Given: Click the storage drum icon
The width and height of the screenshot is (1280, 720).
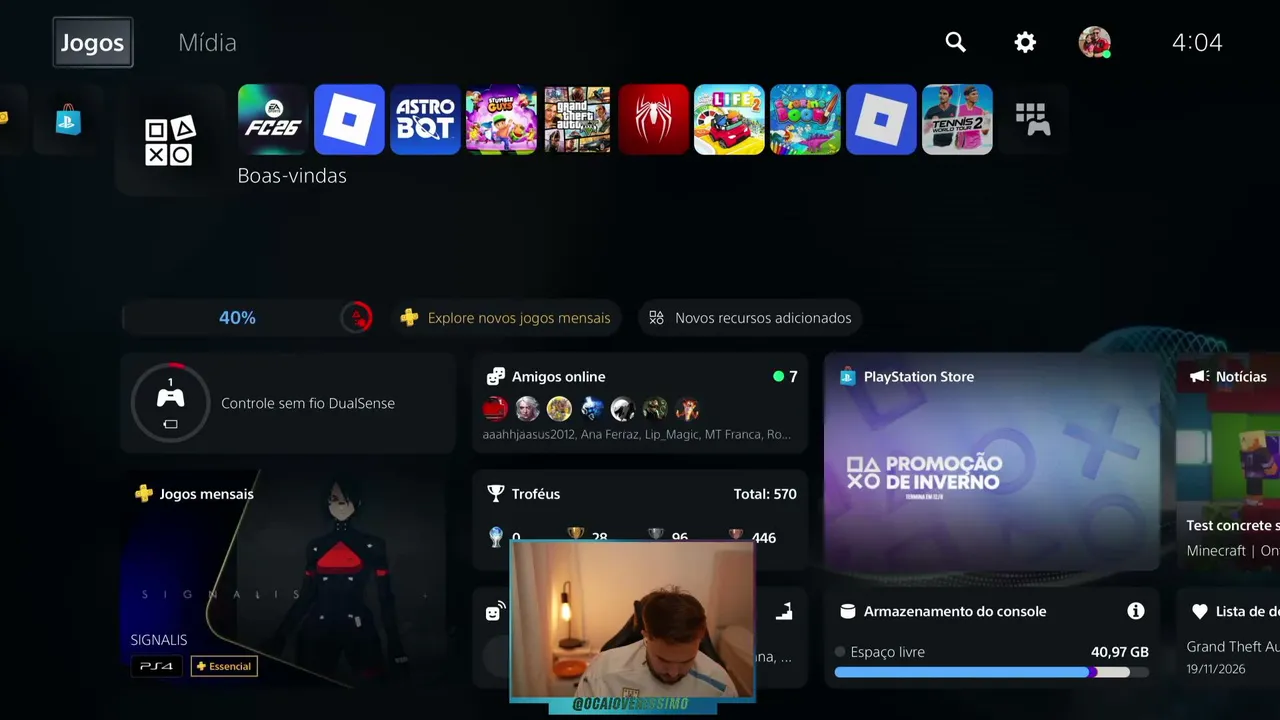Looking at the screenshot, I should click(847, 611).
